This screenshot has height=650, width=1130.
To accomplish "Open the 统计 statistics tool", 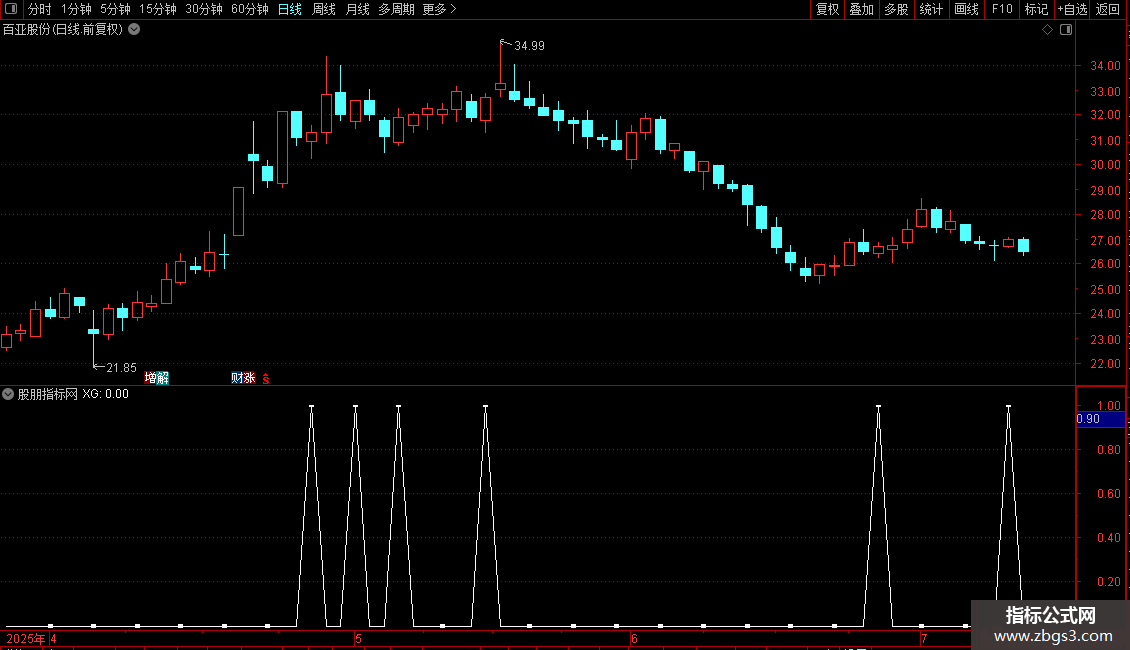I will 930,9.
